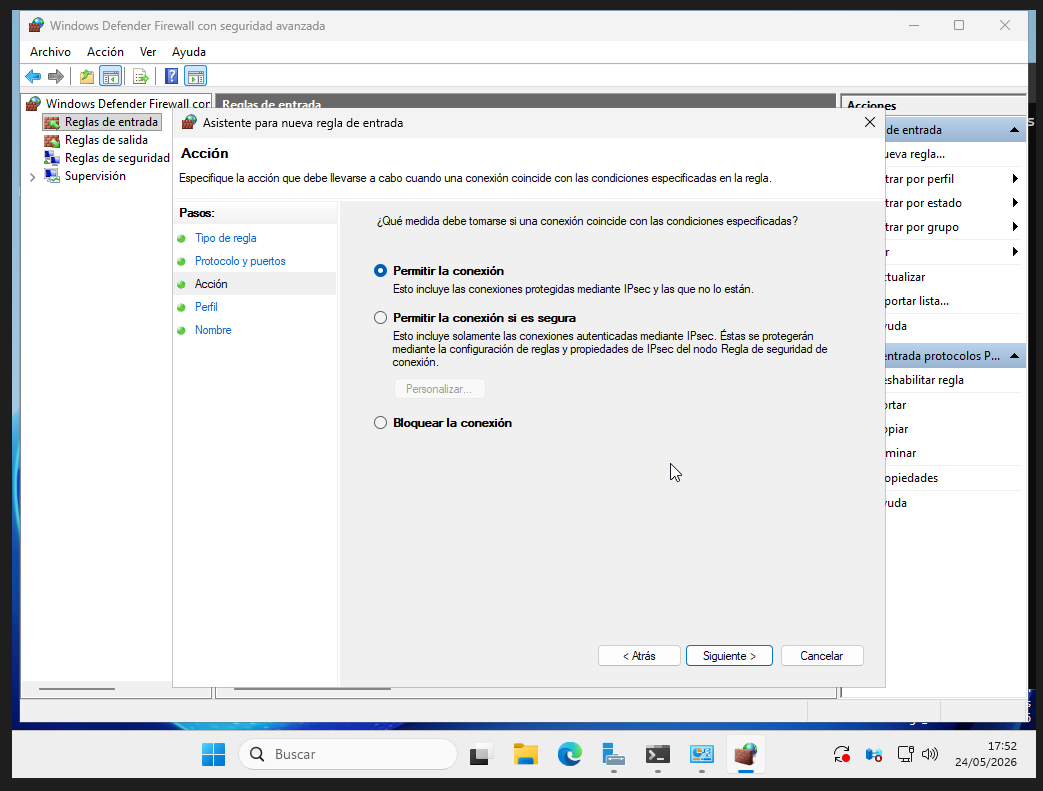The width and height of the screenshot is (1043, 791).
Task: Click the Up one level folder icon
Action: click(86, 77)
